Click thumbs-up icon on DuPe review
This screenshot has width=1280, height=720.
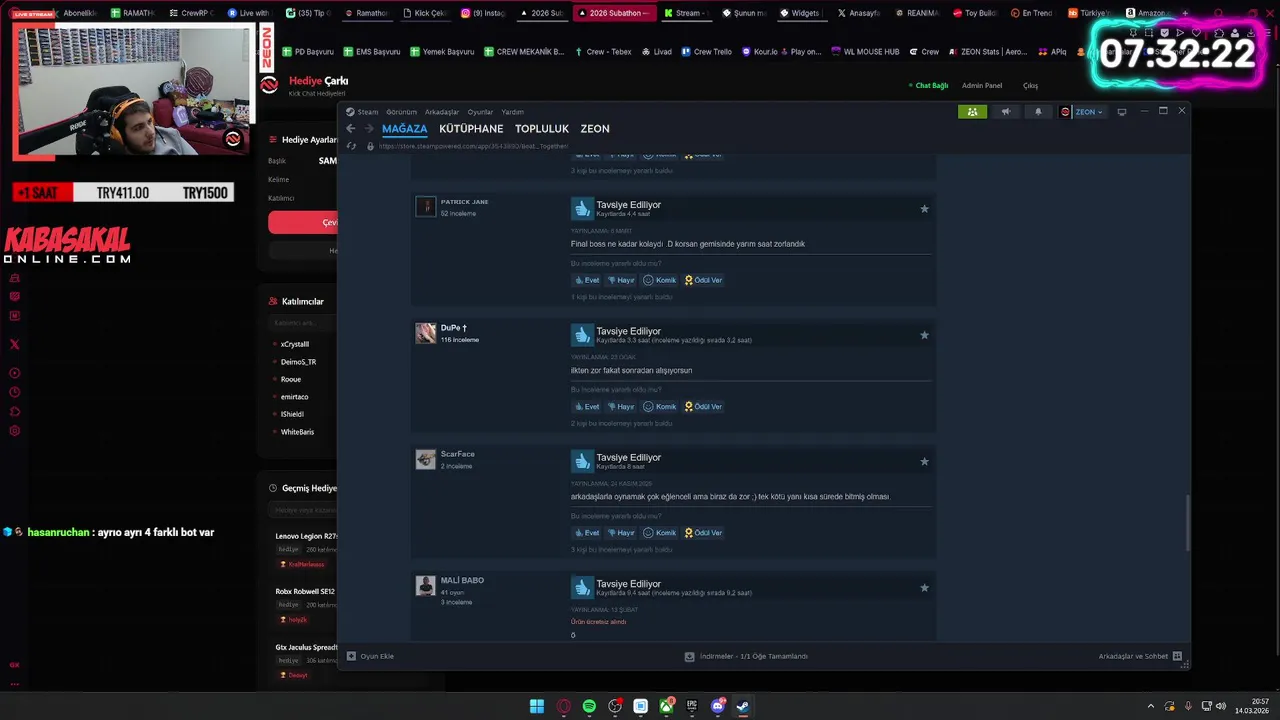[582, 335]
